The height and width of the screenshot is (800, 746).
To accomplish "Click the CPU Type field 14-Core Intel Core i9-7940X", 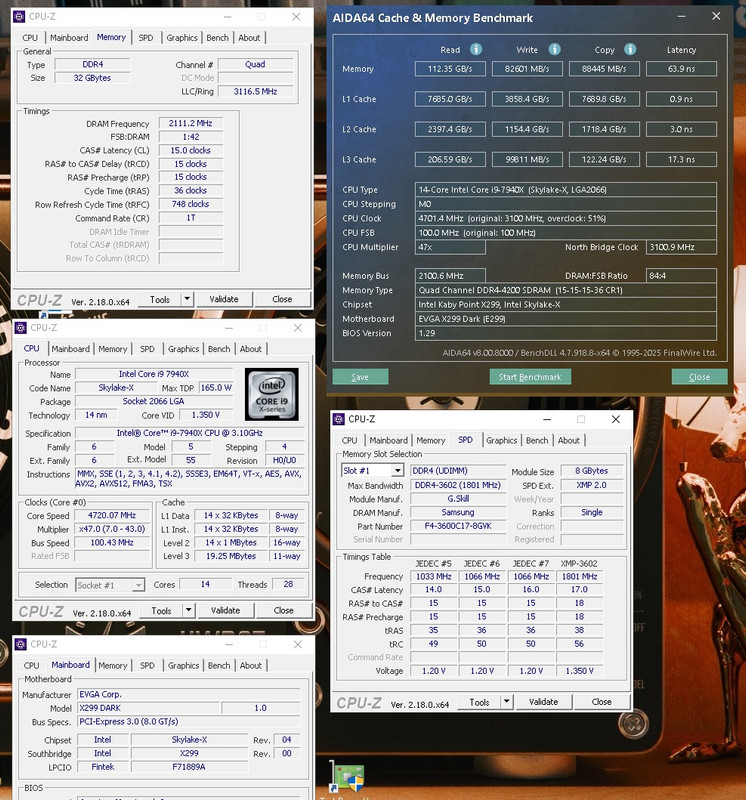I will click(x=565, y=190).
